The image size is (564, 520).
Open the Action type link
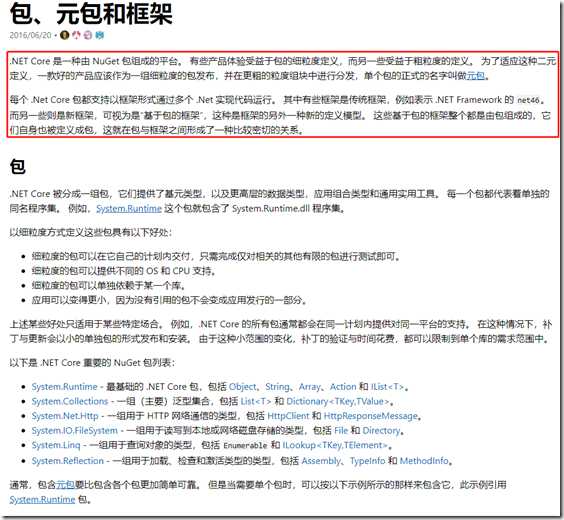click(343, 387)
